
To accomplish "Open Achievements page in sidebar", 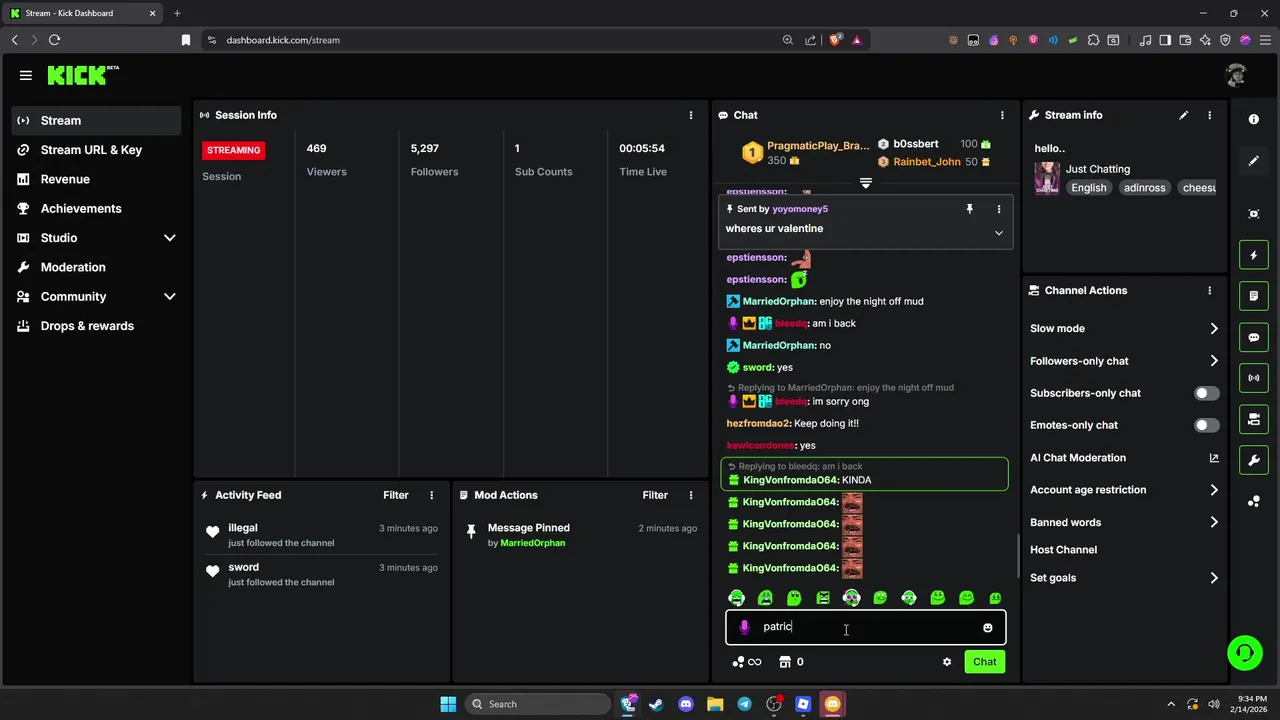I will click(96, 209).
